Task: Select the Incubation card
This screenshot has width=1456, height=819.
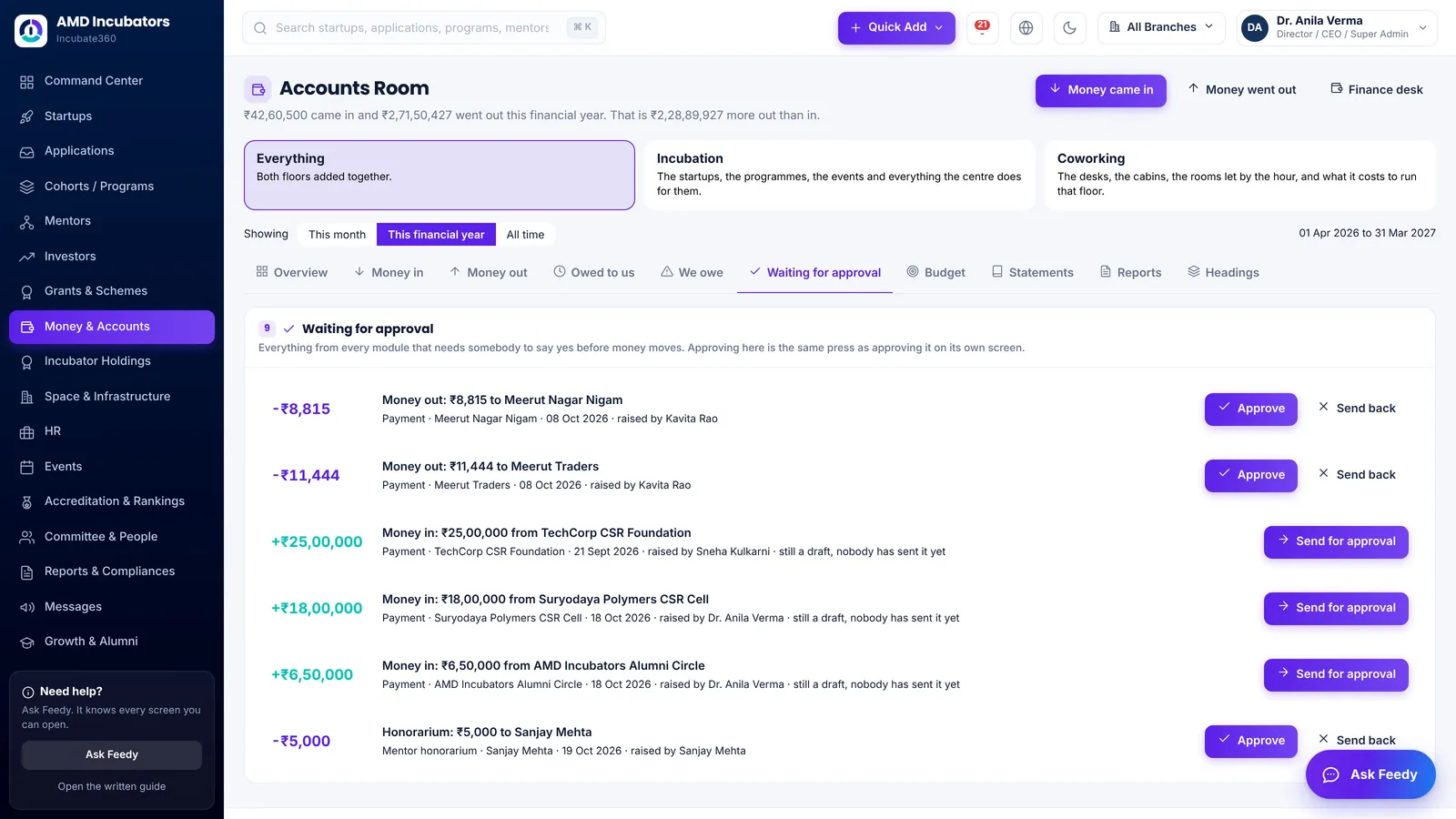Action: click(x=839, y=175)
